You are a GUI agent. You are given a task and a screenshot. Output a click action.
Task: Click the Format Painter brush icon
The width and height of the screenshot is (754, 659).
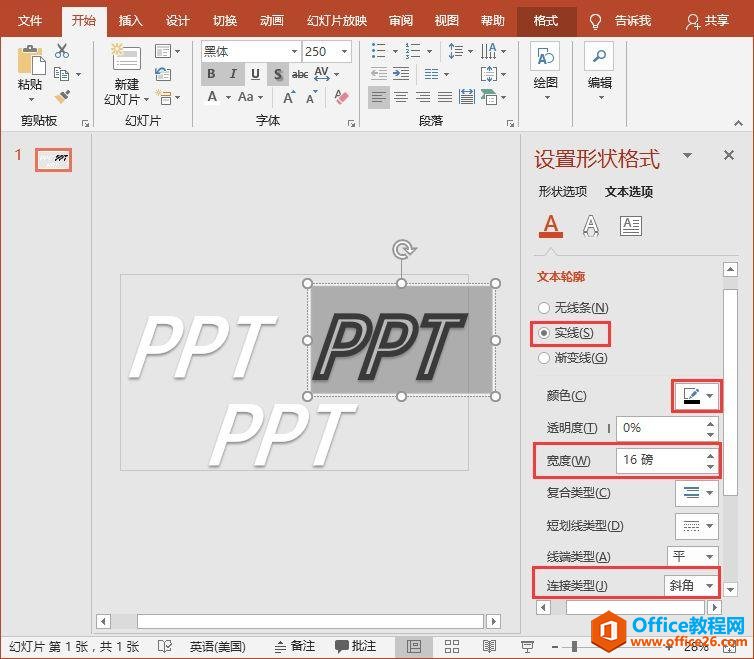click(62, 97)
